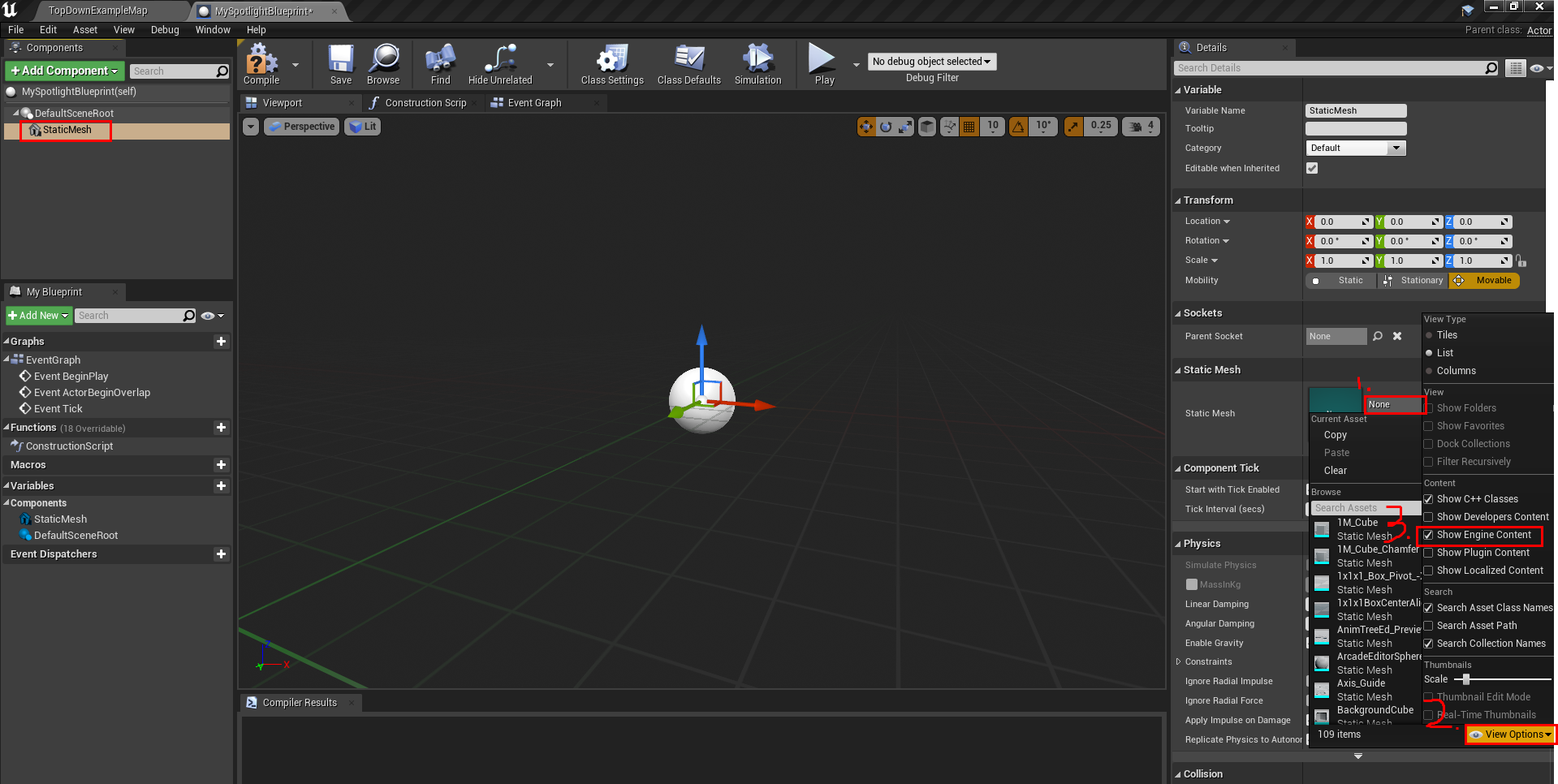Click Clear under Current Asset

pos(1335,471)
